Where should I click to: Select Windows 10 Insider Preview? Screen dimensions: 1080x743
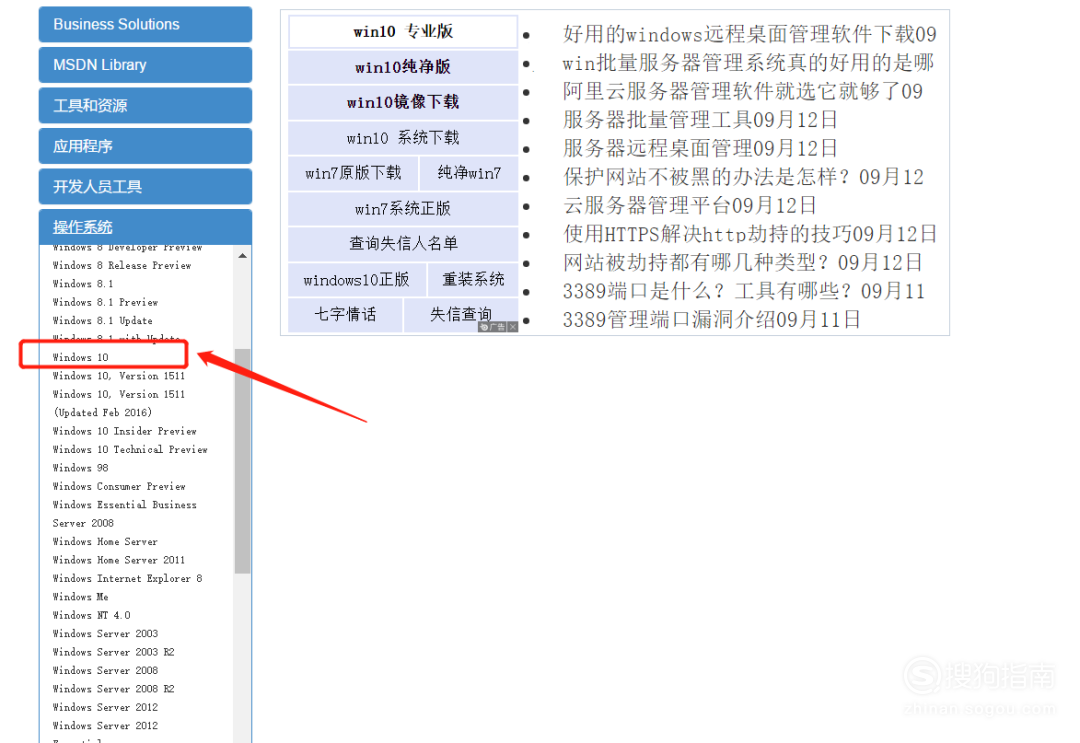[x=125, y=431]
